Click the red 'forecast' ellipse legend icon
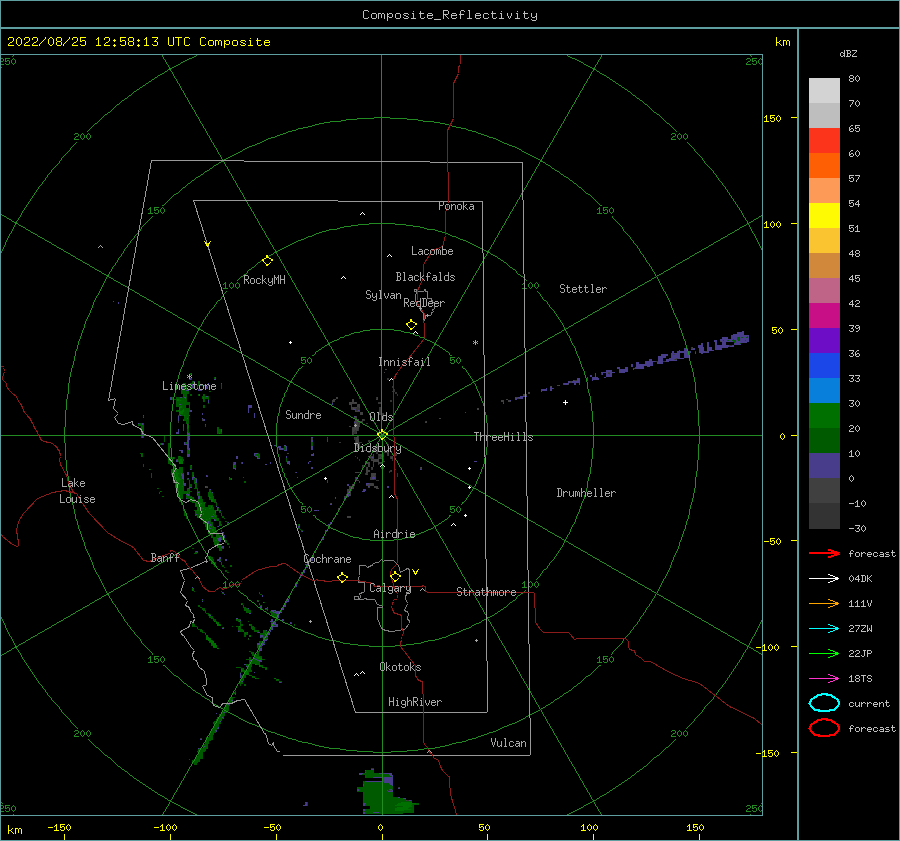This screenshot has width=900, height=841. pyautogui.click(x=824, y=728)
